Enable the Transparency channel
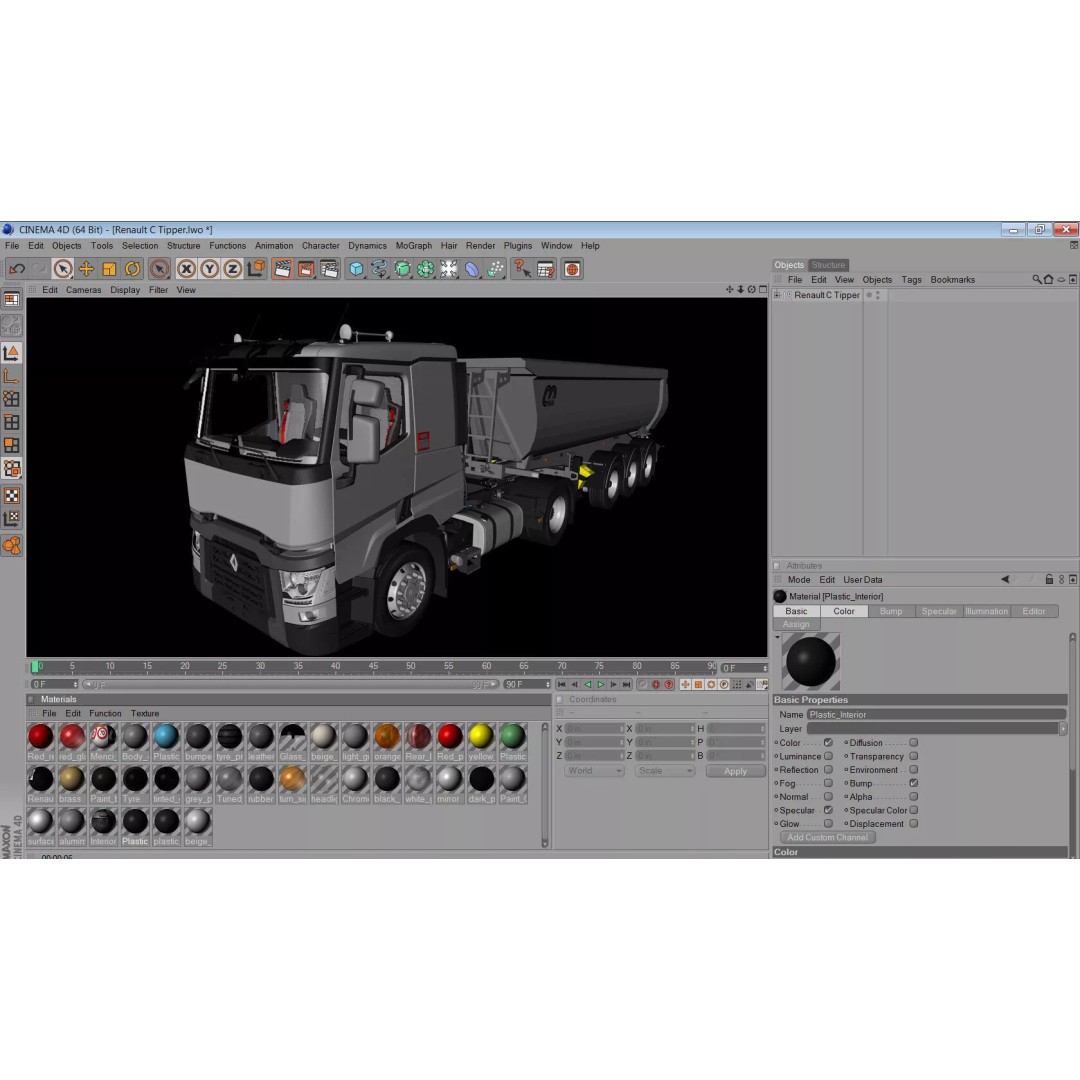The image size is (1080, 1080). [913, 756]
